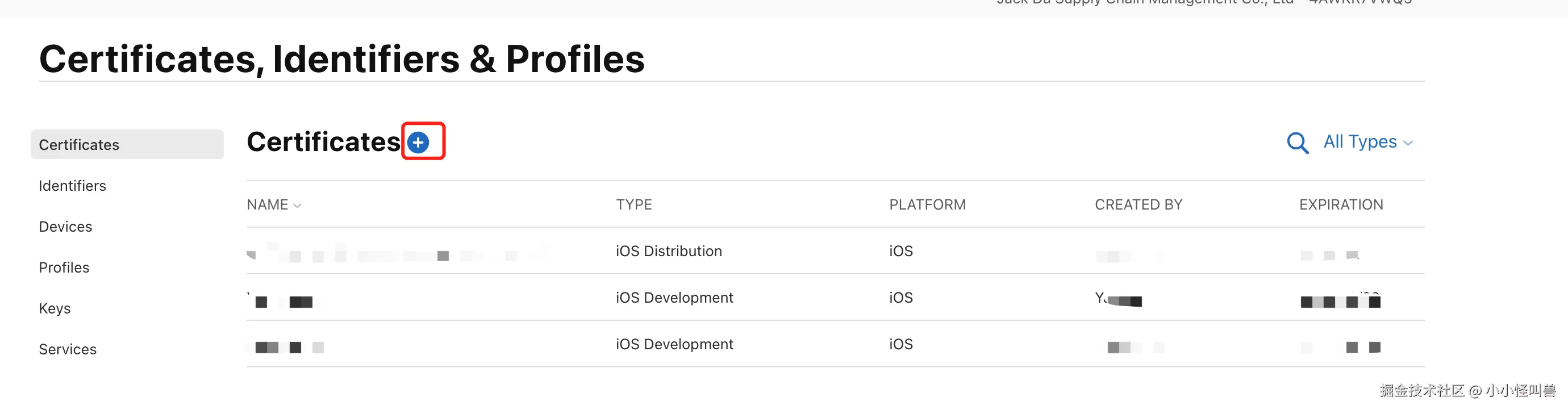Click the CREATED BY column header
Viewport: 1568px width, 410px height.
coord(1139,204)
